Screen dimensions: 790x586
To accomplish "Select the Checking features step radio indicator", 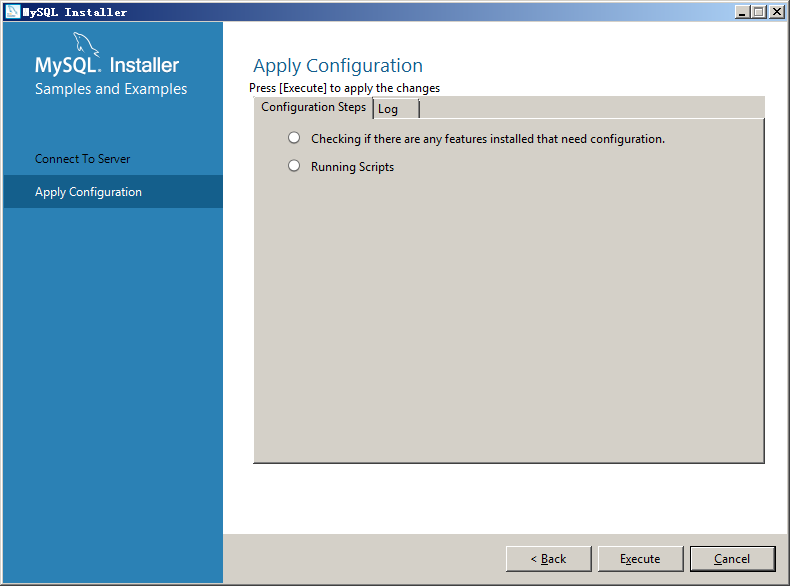I will [294, 138].
